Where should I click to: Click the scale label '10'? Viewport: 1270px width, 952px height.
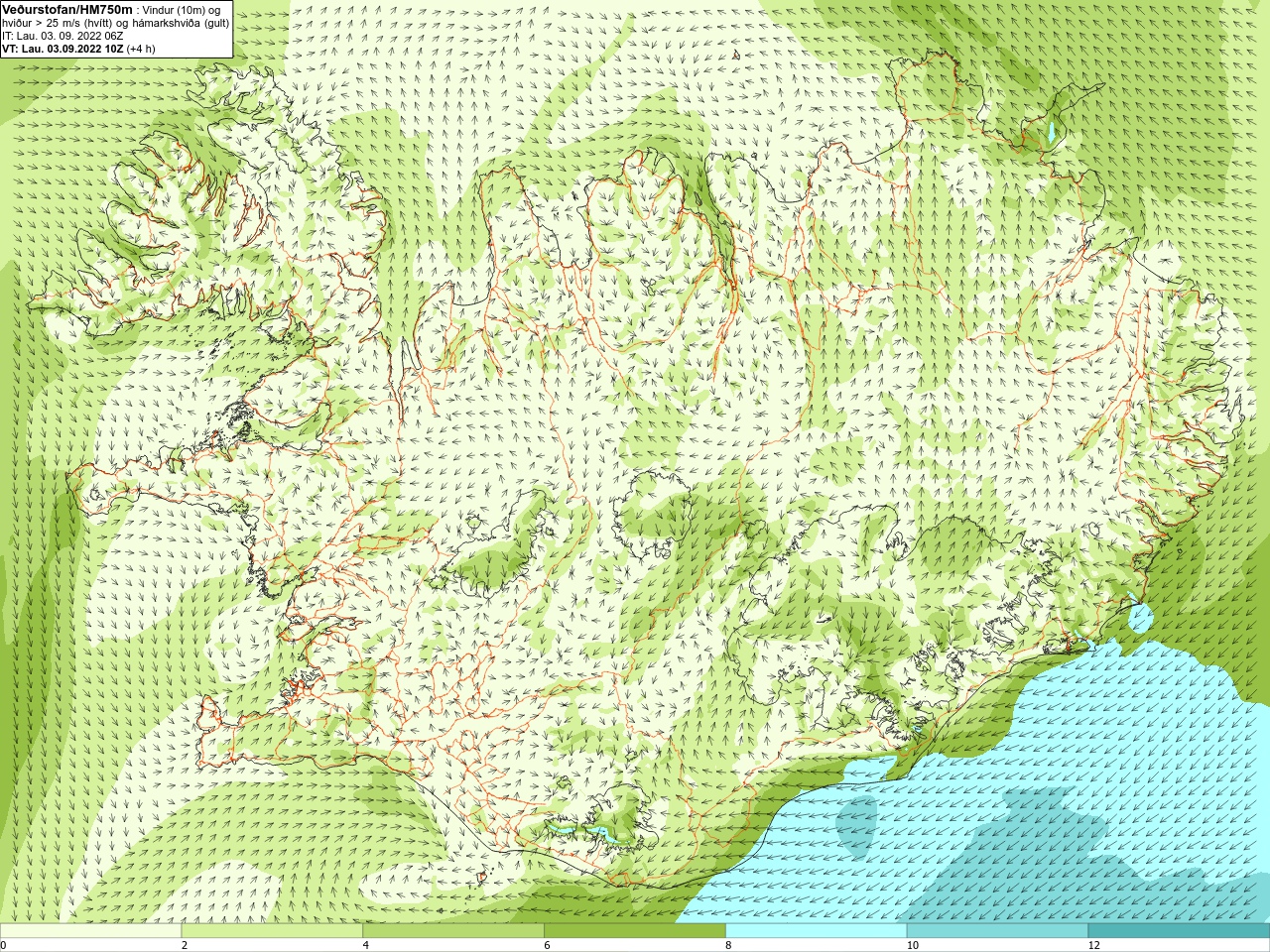click(x=912, y=945)
